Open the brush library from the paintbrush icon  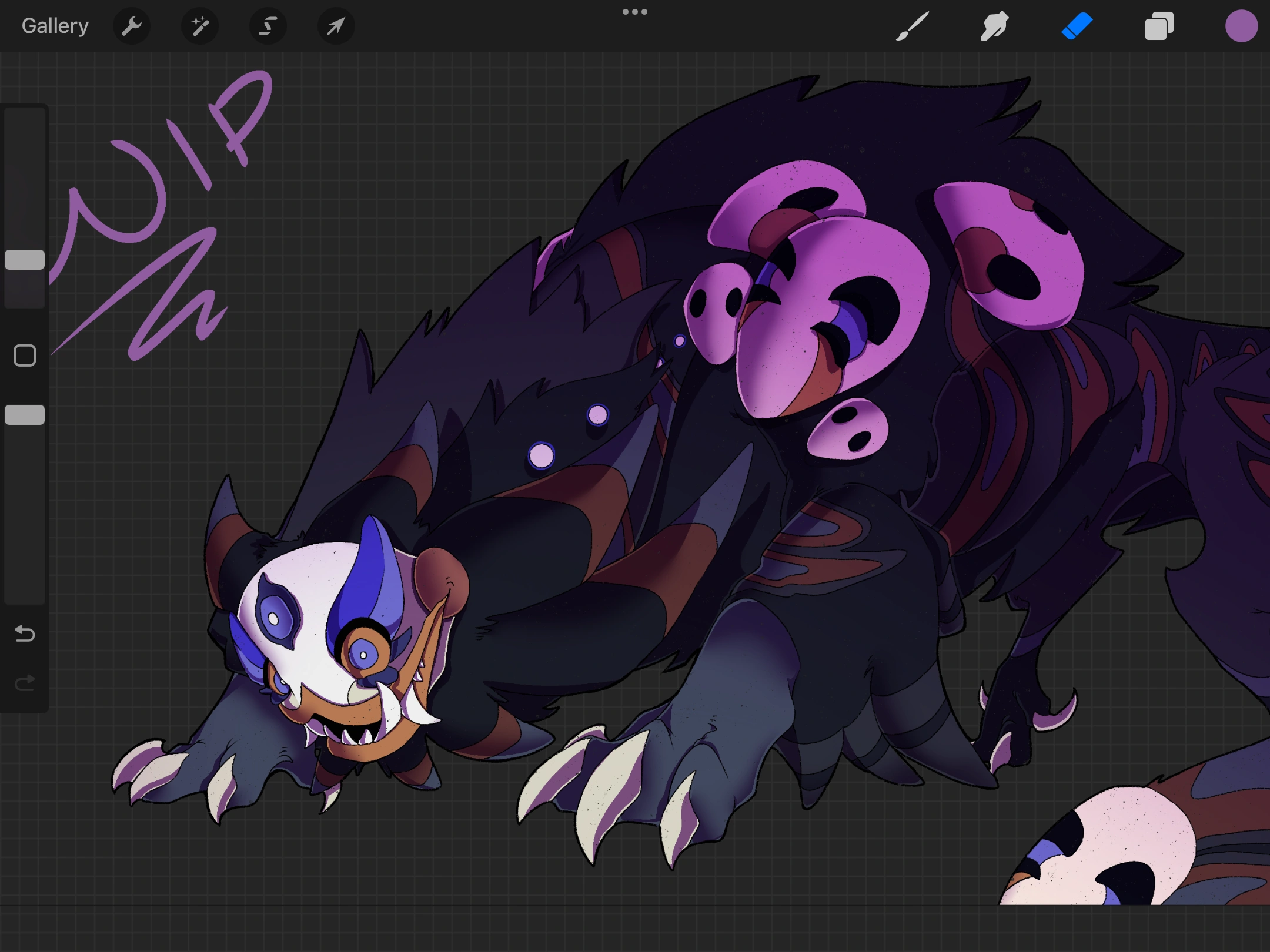click(913, 26)
